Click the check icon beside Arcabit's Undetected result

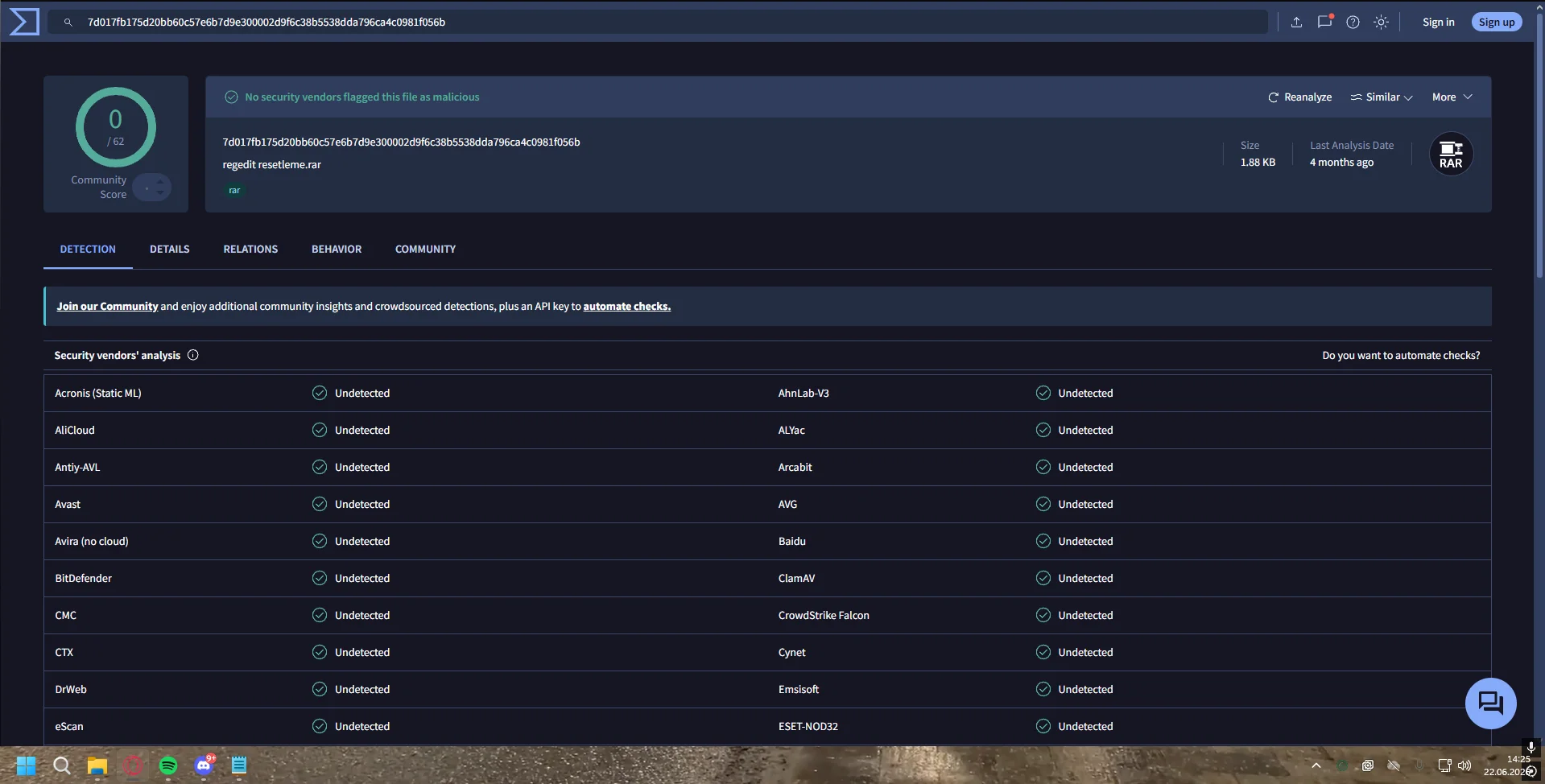coord(1043,467)
